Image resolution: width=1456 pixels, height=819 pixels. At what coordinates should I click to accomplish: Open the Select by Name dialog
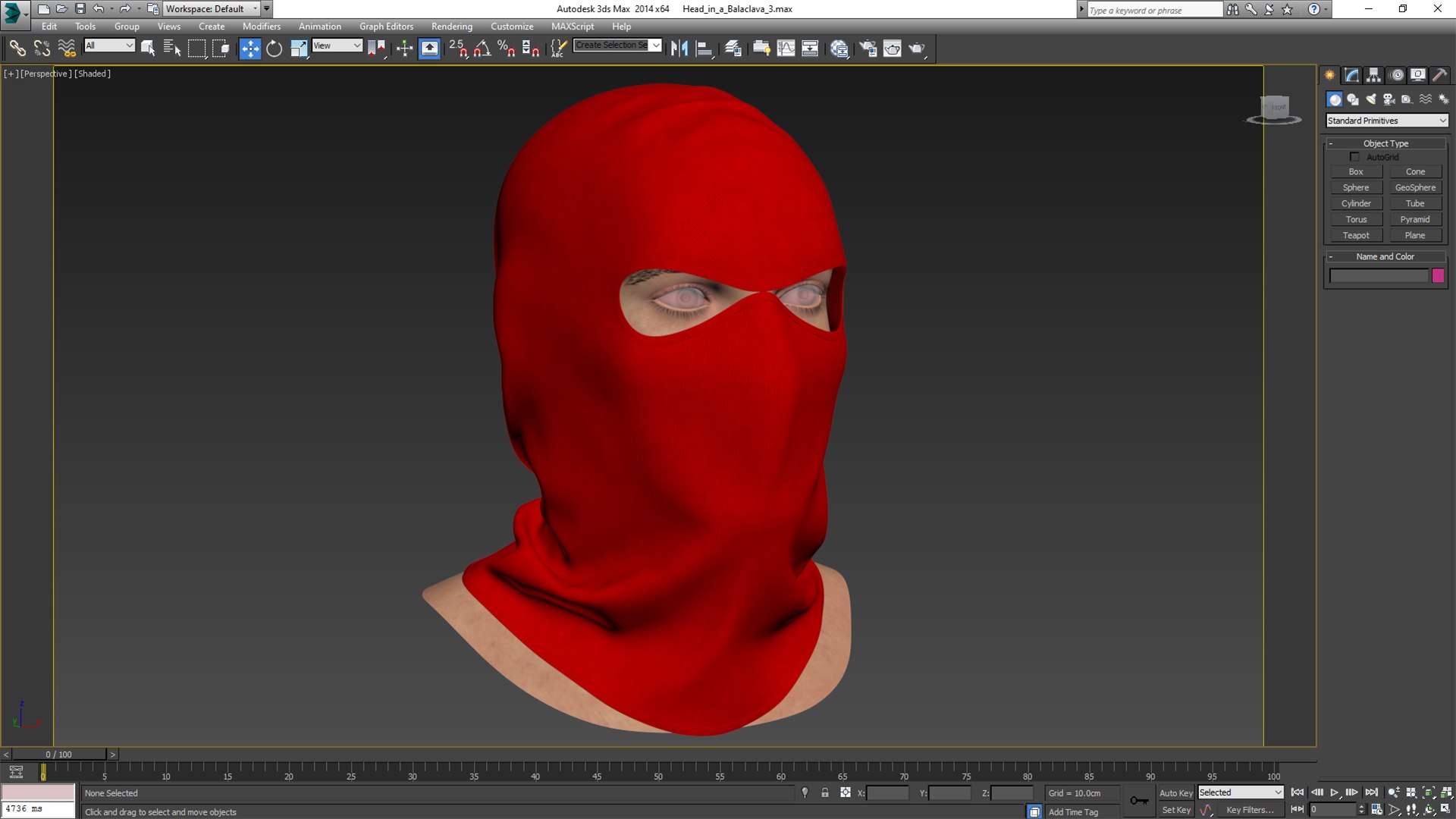coord(172,49)
